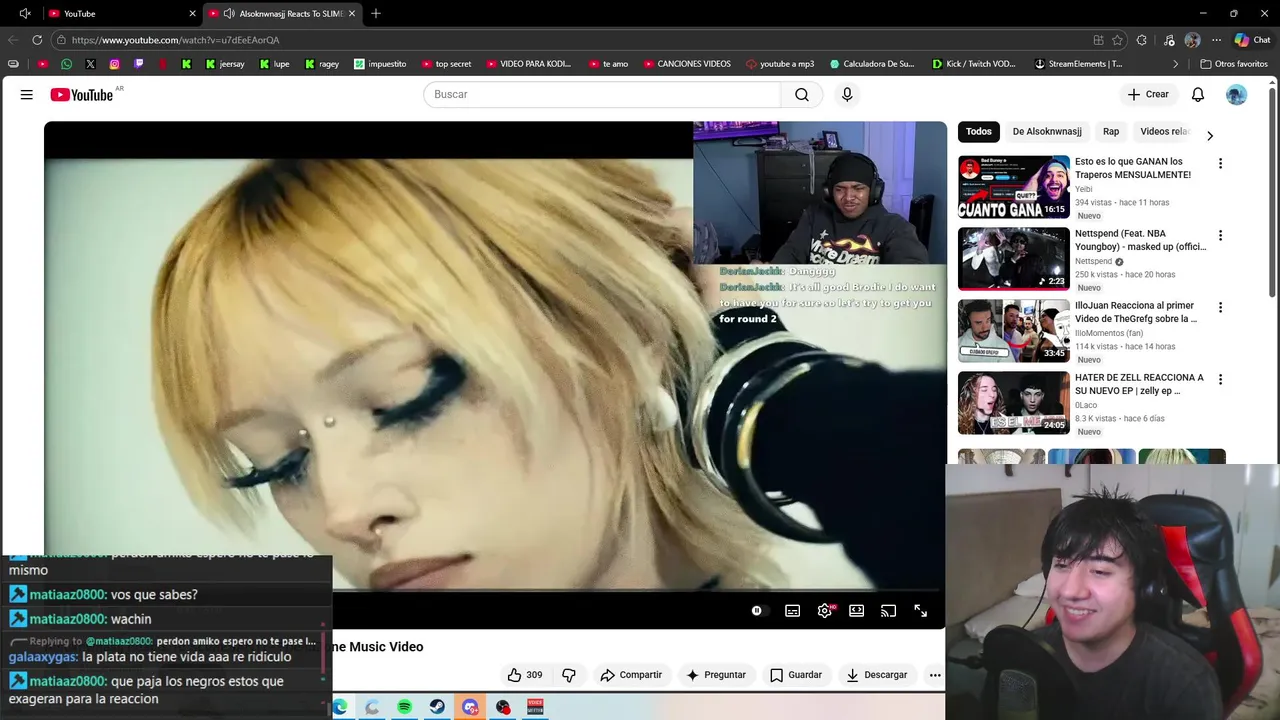Open a new browser tab
Image resolution: width=1280 pixels, height=720 pixels.
coord(376,13)
